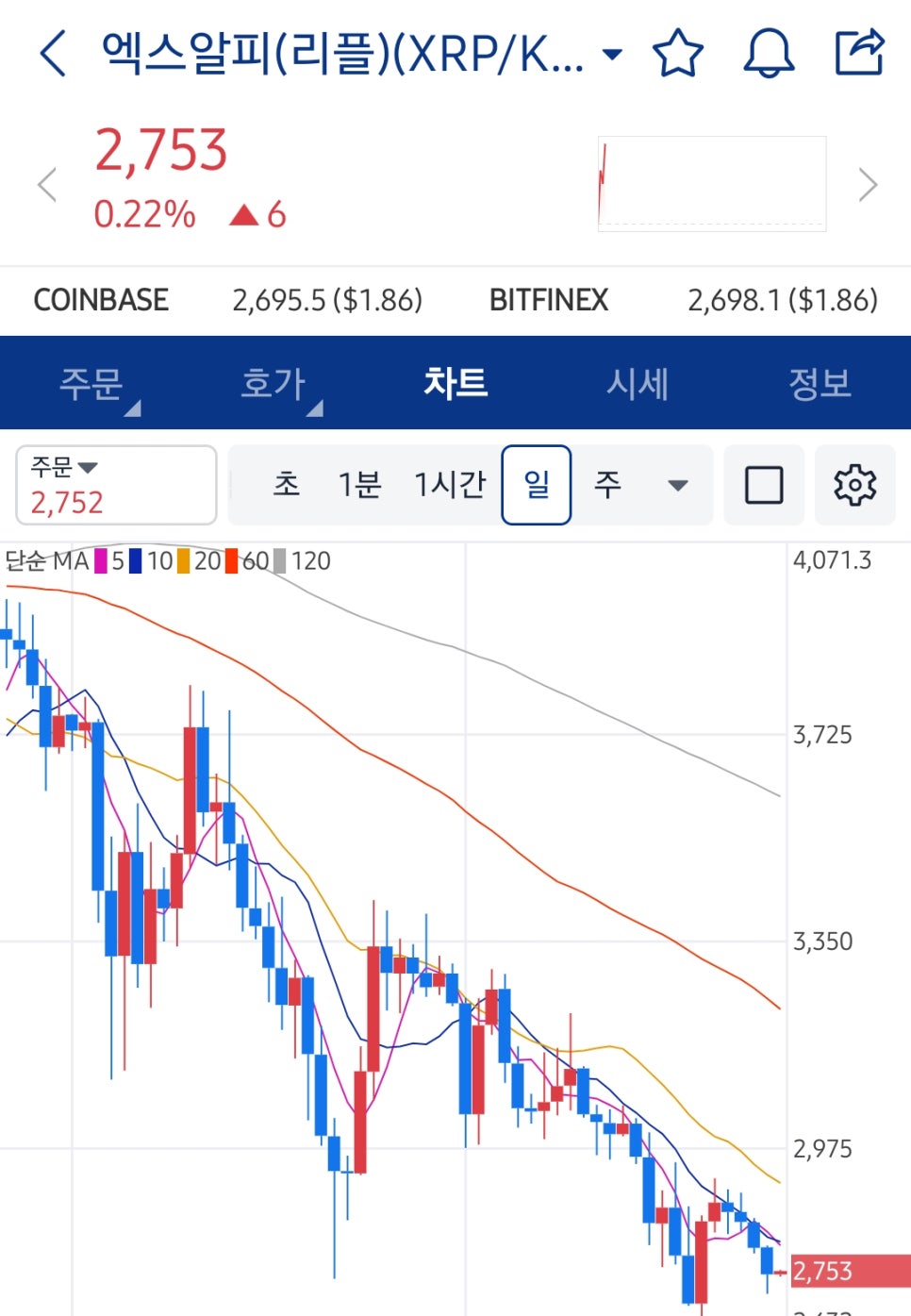Tap the mini sparkline chart thumbnail
This screenshot has width=911, height=1316.
point(712,183)
